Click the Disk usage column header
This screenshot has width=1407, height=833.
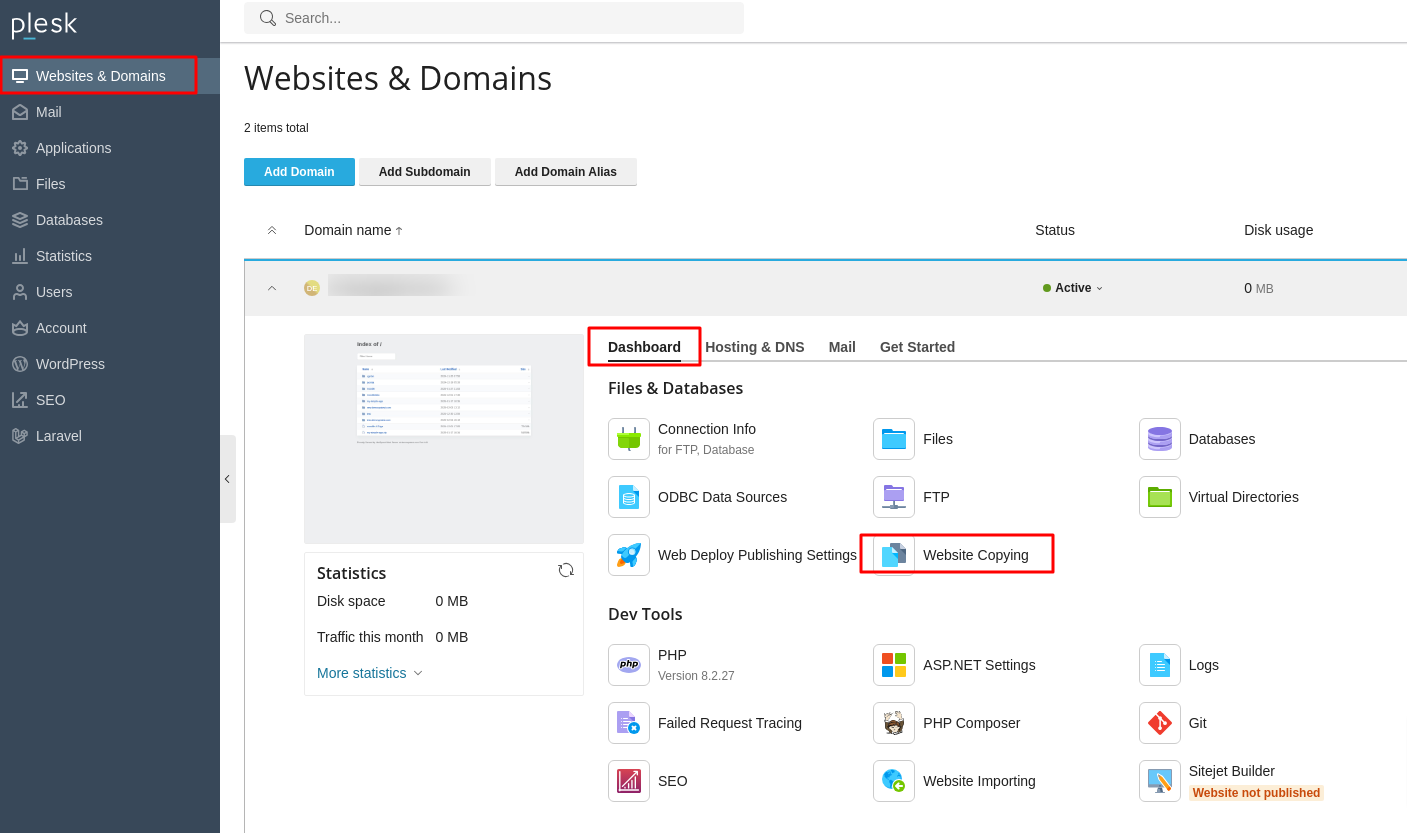click(x=1278, y=230)
